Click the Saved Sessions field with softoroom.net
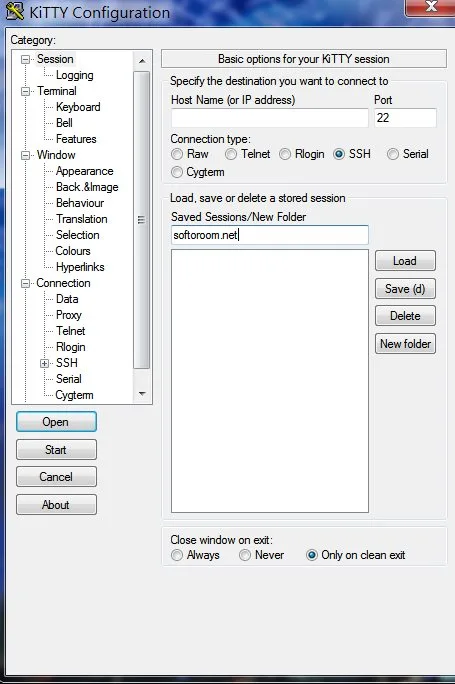 270,235
